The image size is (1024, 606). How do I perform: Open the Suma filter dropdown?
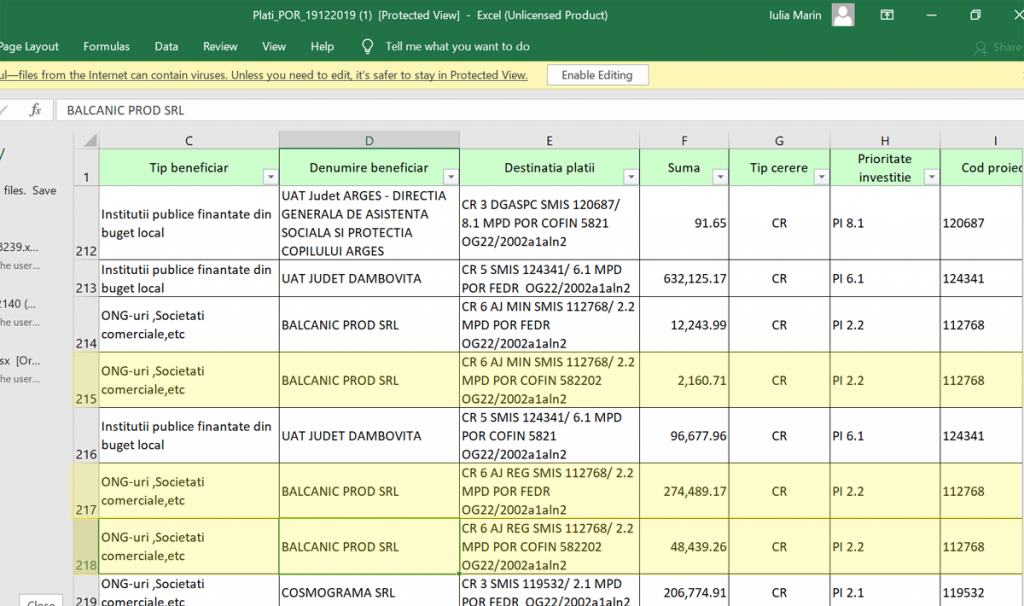click(x=720, y=176)
